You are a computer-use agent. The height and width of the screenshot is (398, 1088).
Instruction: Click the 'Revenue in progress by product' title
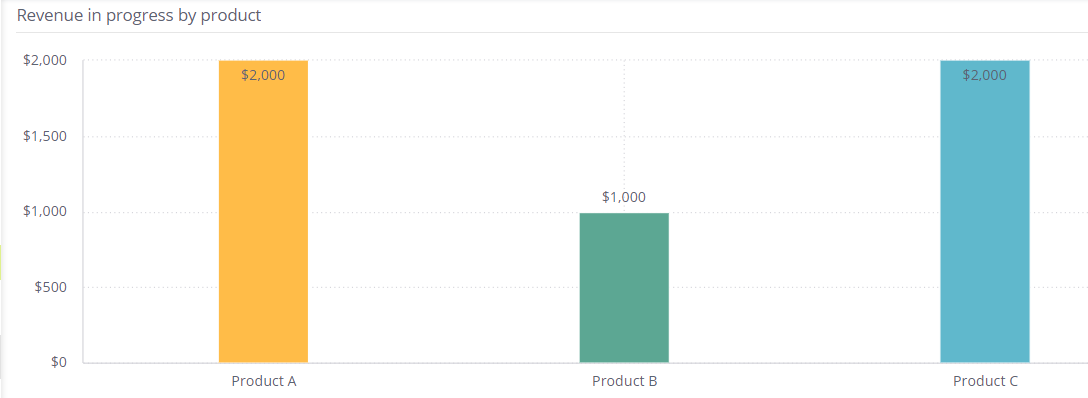tap(139, 15)
